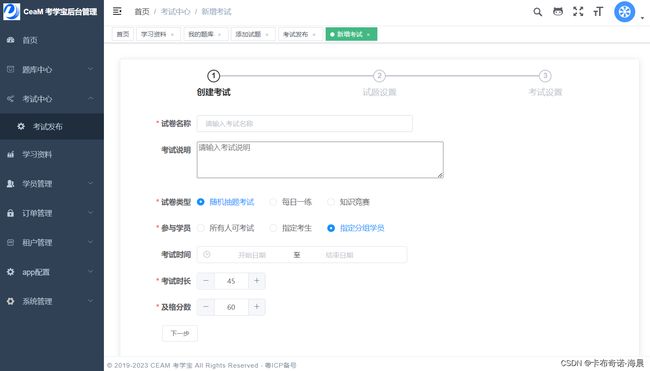
Task: Click step 1 创建考试 indicator
Action: click(x=213, y=76)
